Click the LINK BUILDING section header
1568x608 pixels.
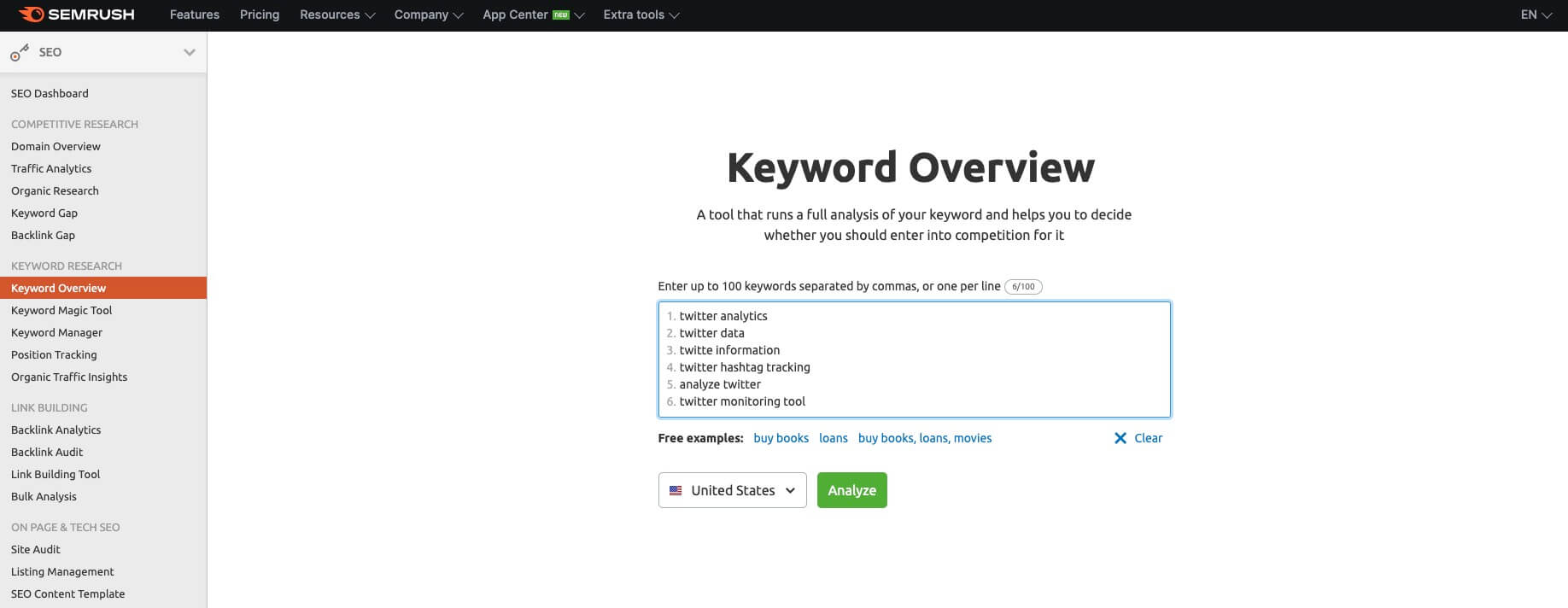click(x=50, y=407)
